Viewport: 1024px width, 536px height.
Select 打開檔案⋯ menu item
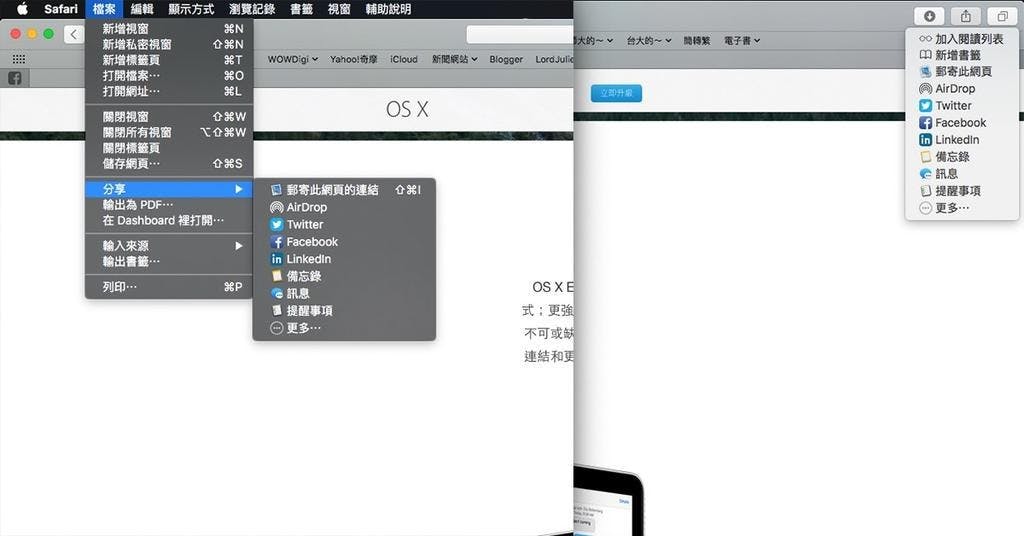(x=169, y=76)
